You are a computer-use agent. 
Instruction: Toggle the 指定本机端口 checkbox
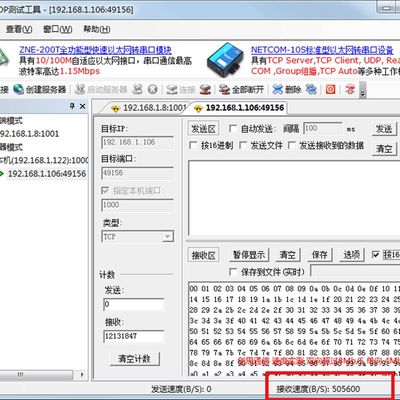click(105, 190)
